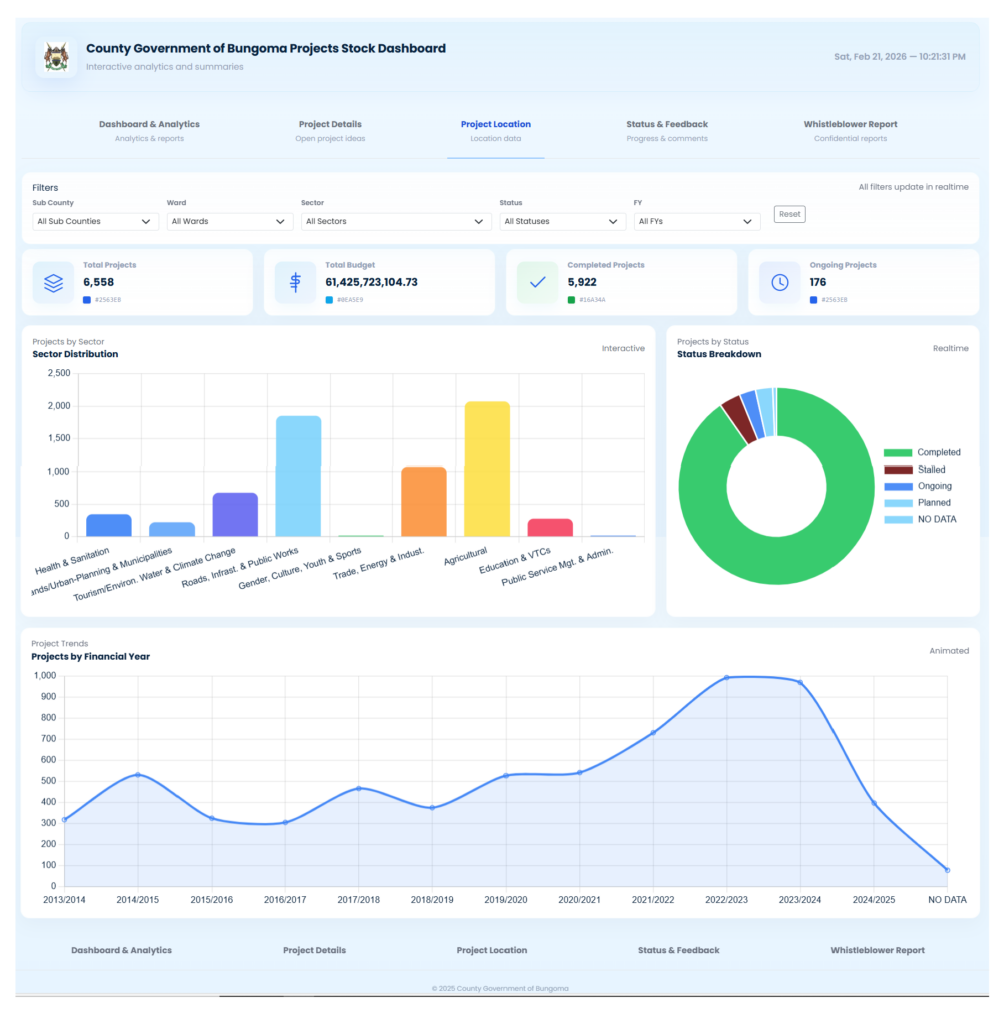The height and width of the screenshot is (1024, 1004).
Task: Open the FY financial year dropdown
Action: coord(696,221)
